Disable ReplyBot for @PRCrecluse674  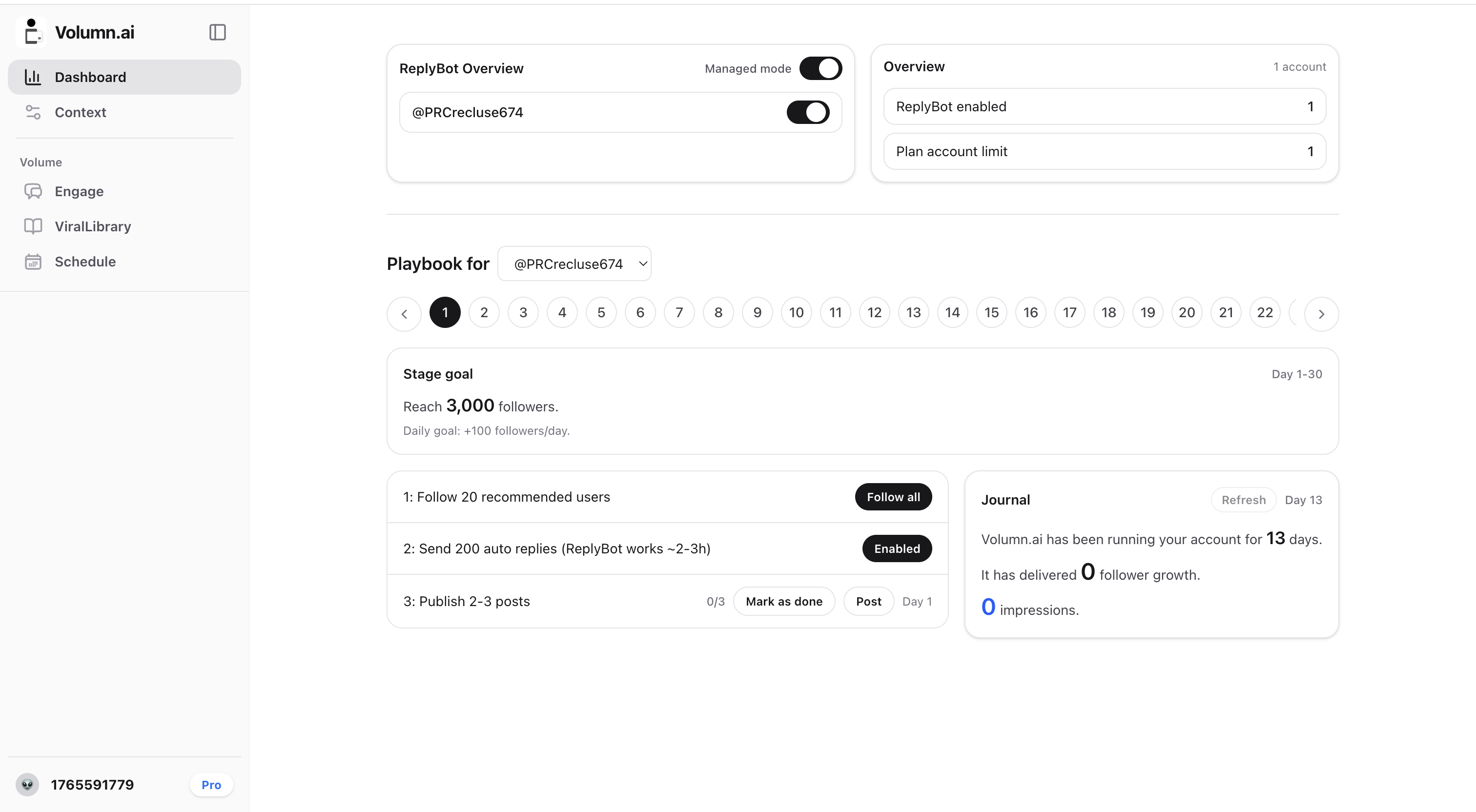coord(808,112)
